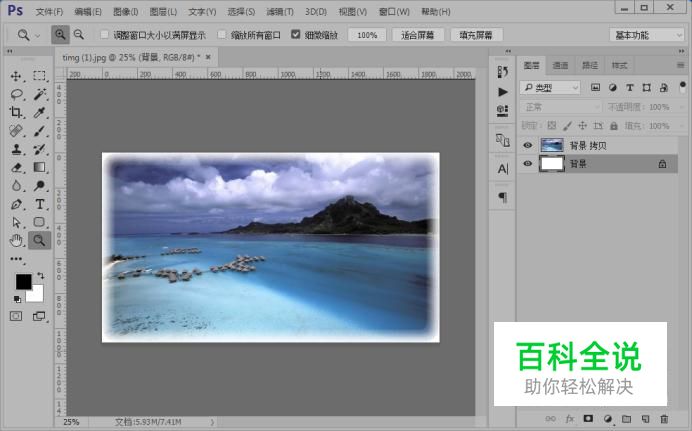This screenshot has width=692, height=431.
Task: Hide the 背景 拷贝 layer
Action: point(528,145)
